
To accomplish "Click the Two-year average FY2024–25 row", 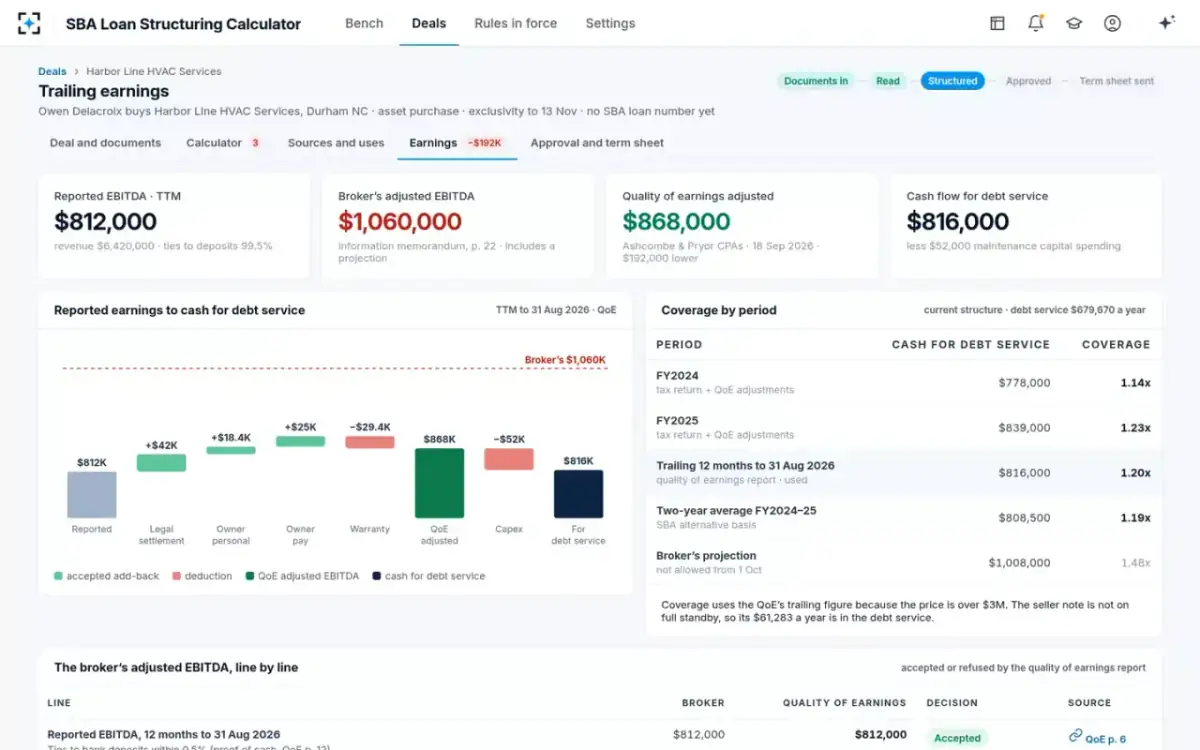I will pos(904,518).
